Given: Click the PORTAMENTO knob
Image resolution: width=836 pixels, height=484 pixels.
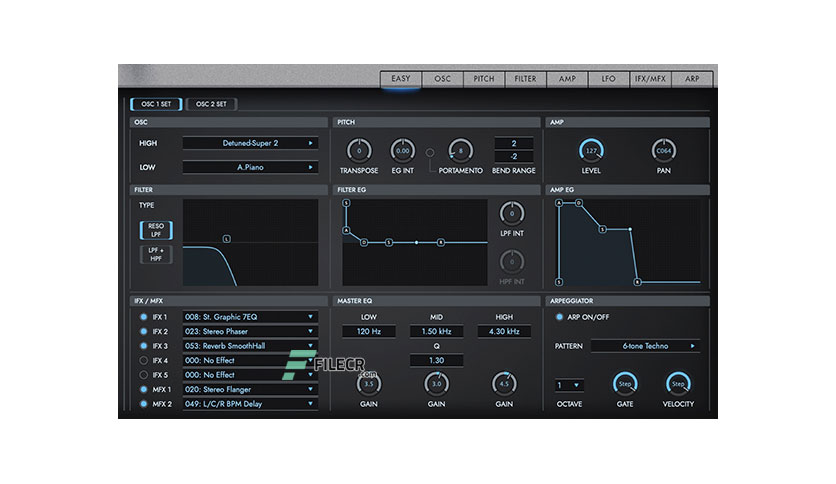Looking at the screenshot, I should pyautogui.click(x=461, y=151).
